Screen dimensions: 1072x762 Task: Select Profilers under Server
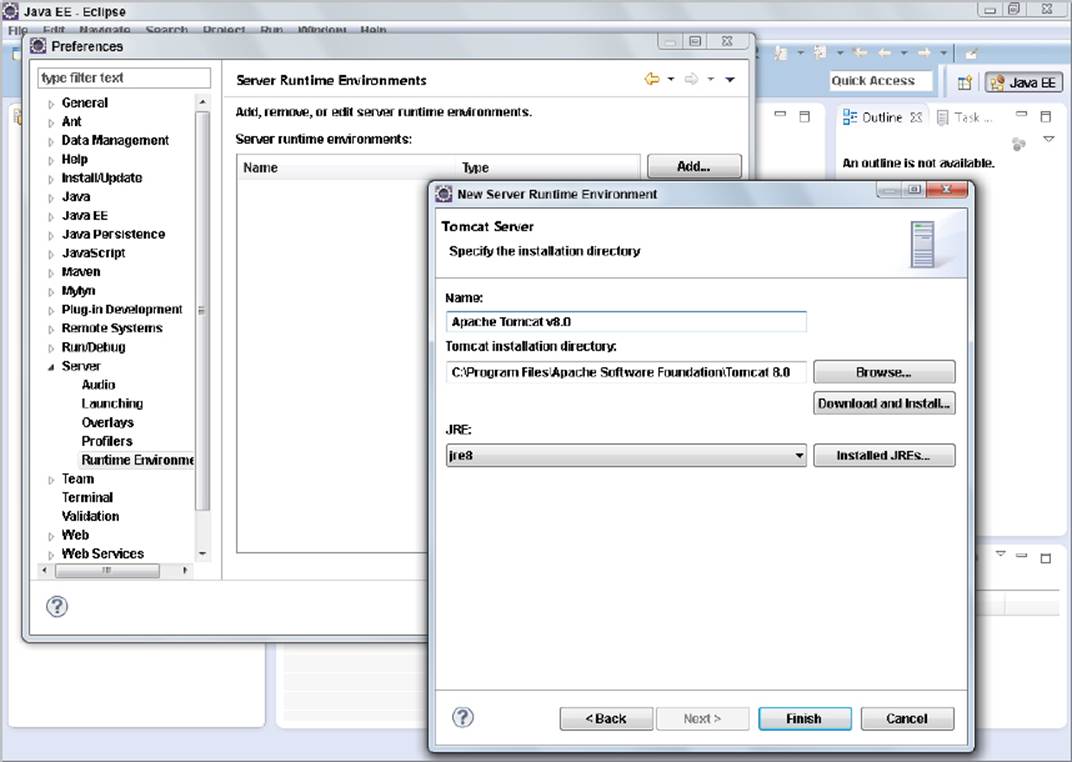pyautogui.click(x=107, y=441)
